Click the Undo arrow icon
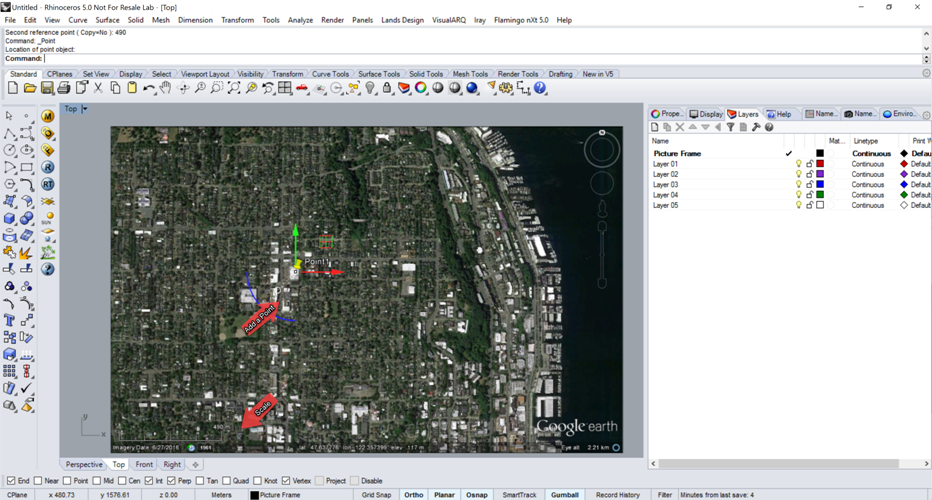Viewport: 932px width, 500px height. (x=149, y=89)
